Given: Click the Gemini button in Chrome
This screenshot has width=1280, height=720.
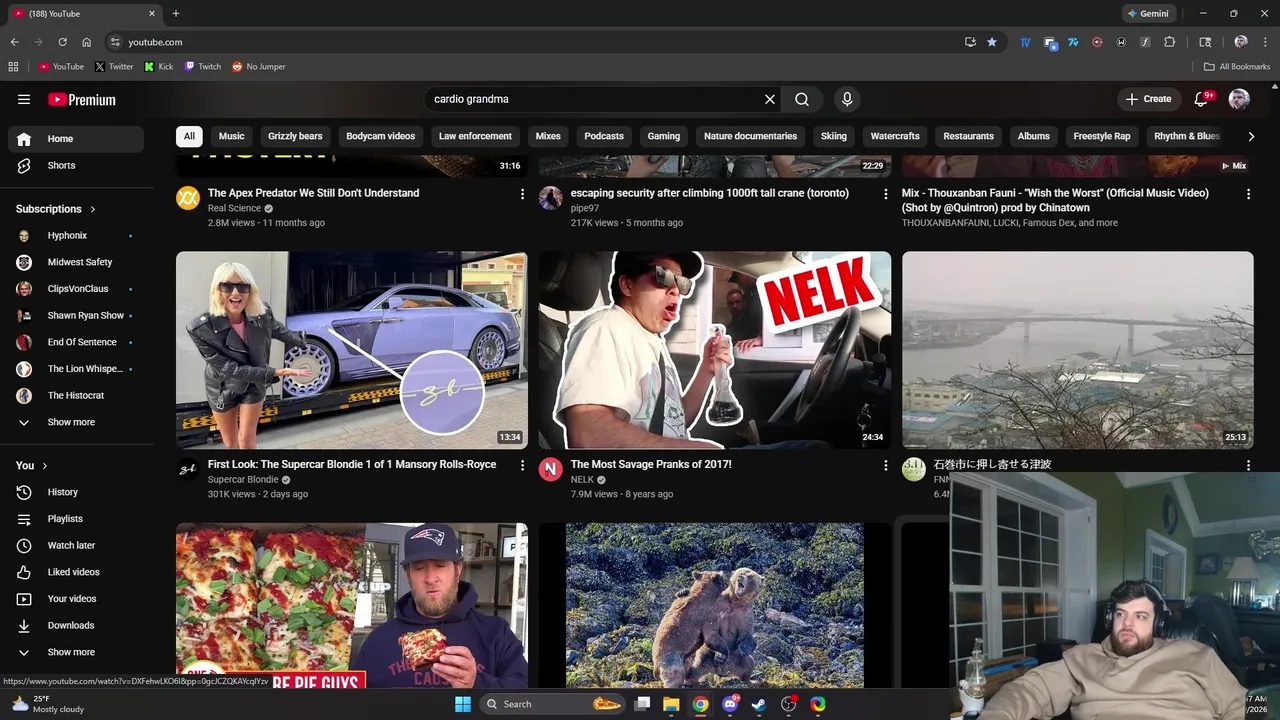Looking at the screenshot, I should [1148, 14].
